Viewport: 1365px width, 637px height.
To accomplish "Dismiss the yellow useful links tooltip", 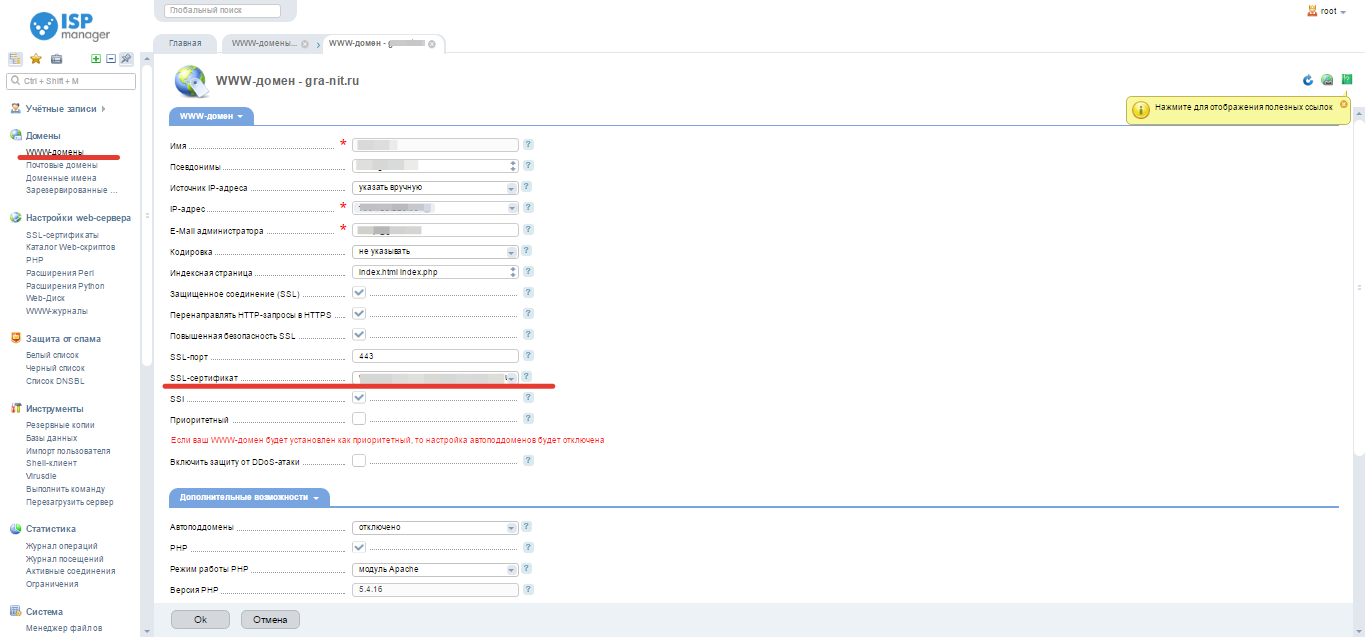I will click(x=1343, y=103).
